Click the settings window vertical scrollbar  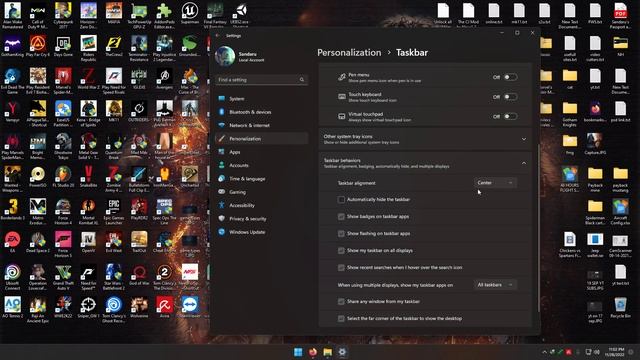tap(539, 229)
